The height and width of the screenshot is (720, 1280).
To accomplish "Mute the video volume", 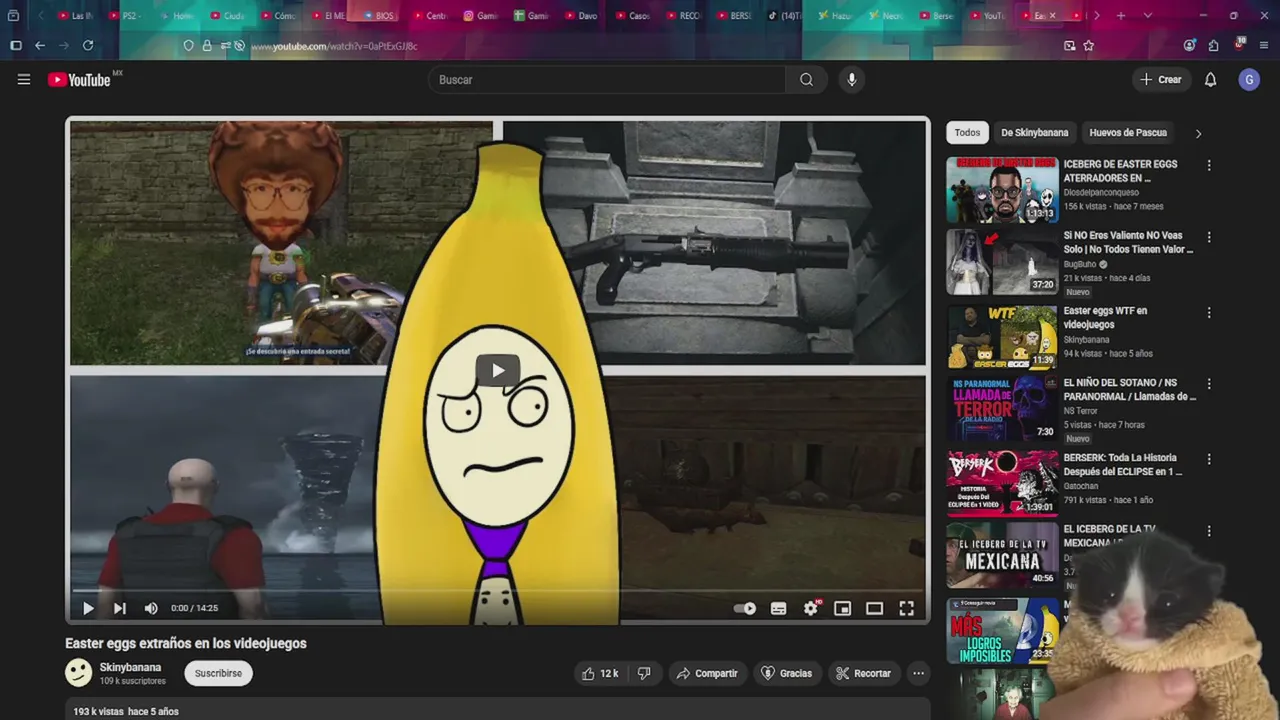I will coord(151,608).
